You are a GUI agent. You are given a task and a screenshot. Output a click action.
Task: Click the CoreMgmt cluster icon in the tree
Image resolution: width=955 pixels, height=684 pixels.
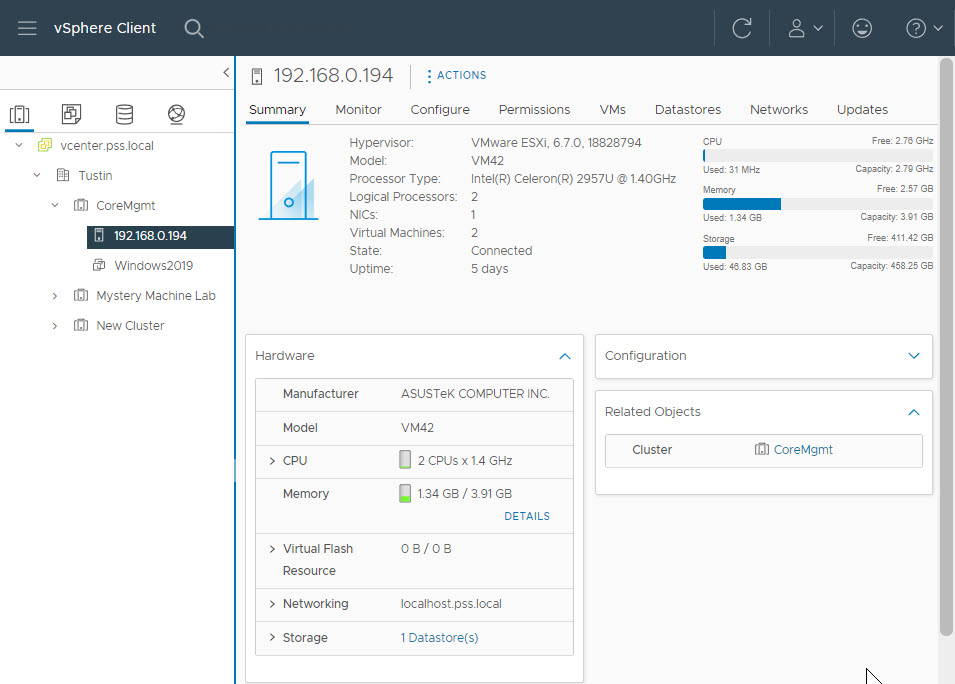[81, 205]
